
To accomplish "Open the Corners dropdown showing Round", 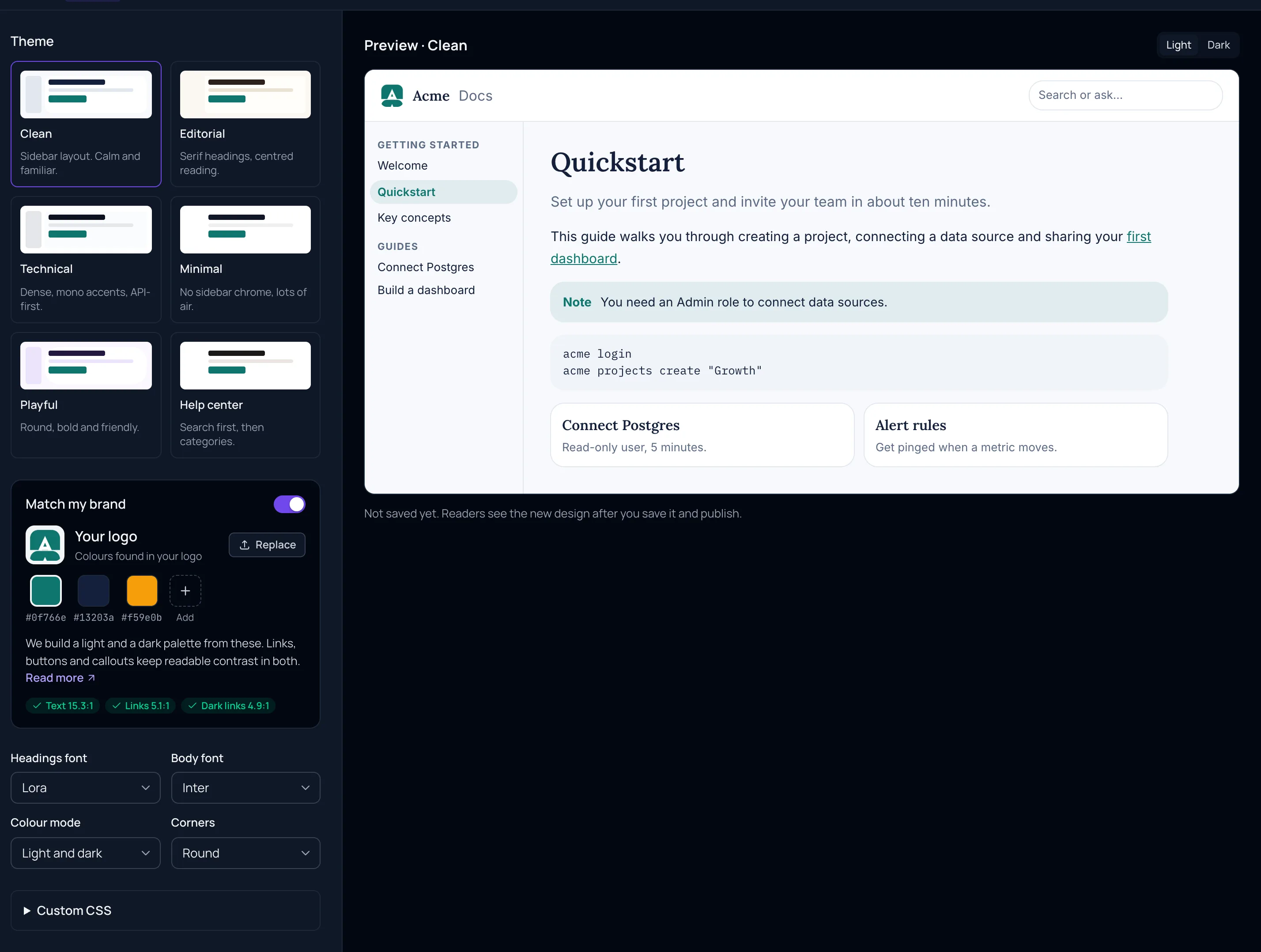I will (x=245, y=853).
